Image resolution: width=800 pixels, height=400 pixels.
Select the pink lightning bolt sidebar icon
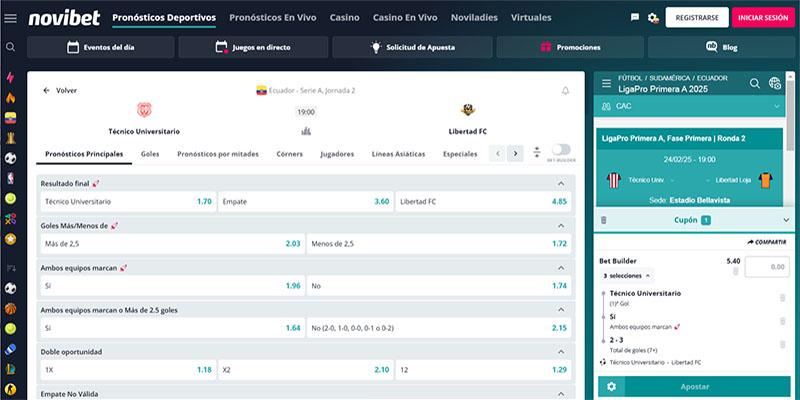10,78
